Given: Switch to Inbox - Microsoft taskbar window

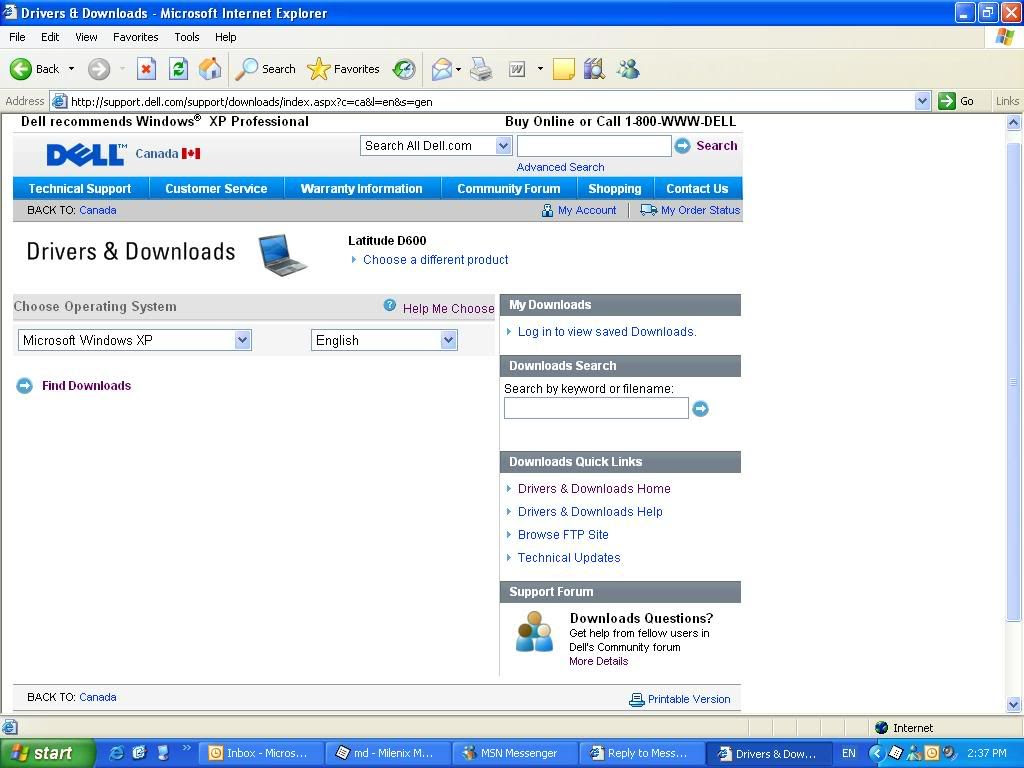Looking at the screenshot, I should point(260,753).
